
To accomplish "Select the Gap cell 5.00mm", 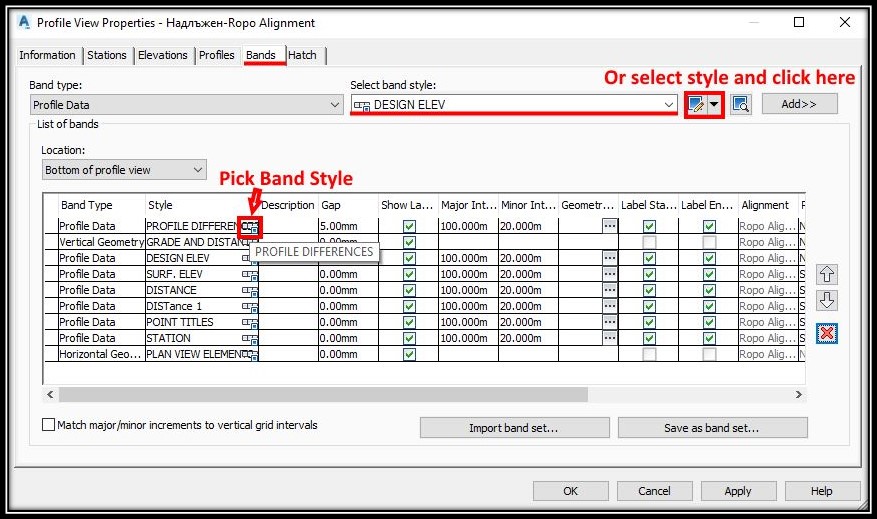I will 348,227.
